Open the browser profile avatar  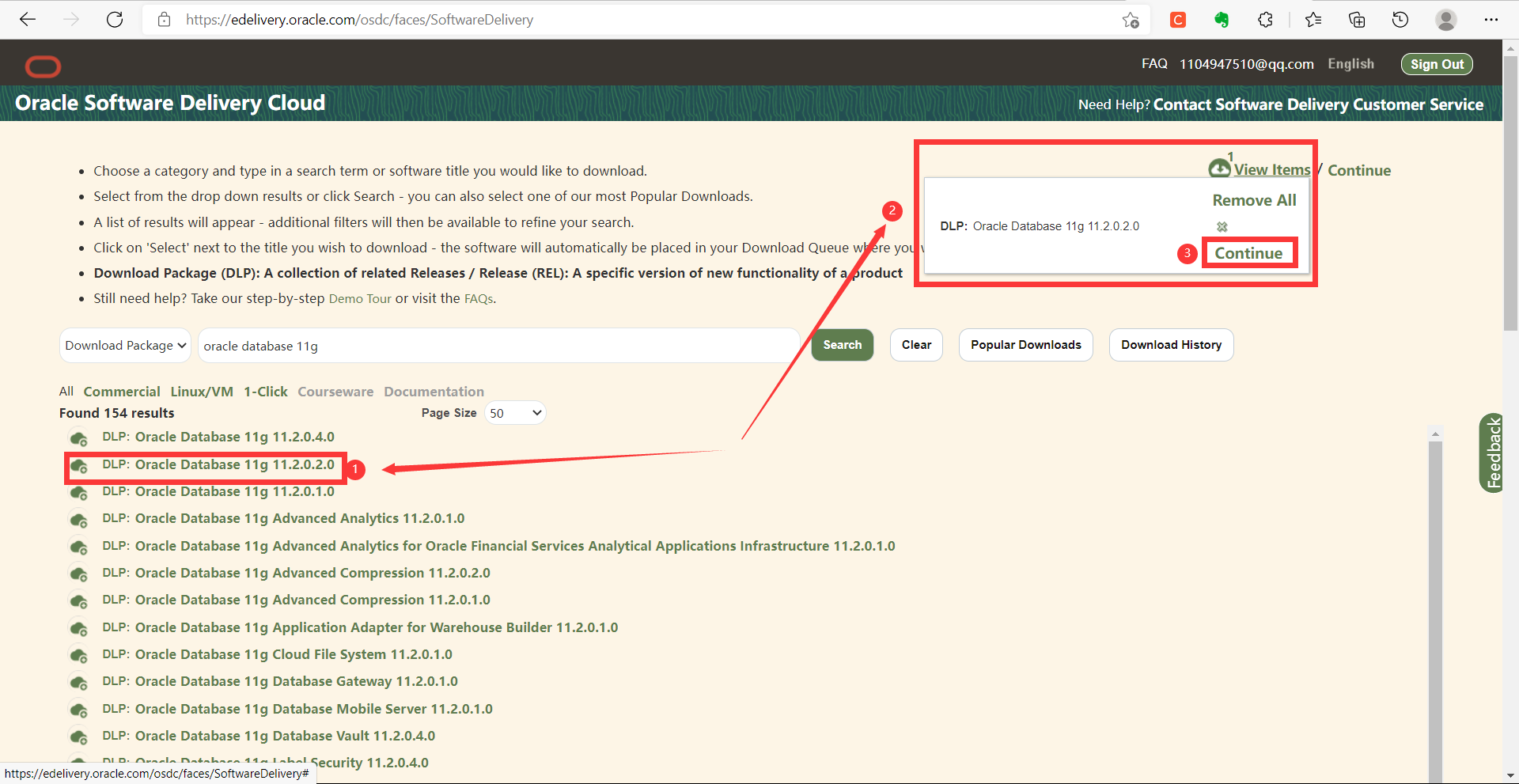click(1446, 20)
